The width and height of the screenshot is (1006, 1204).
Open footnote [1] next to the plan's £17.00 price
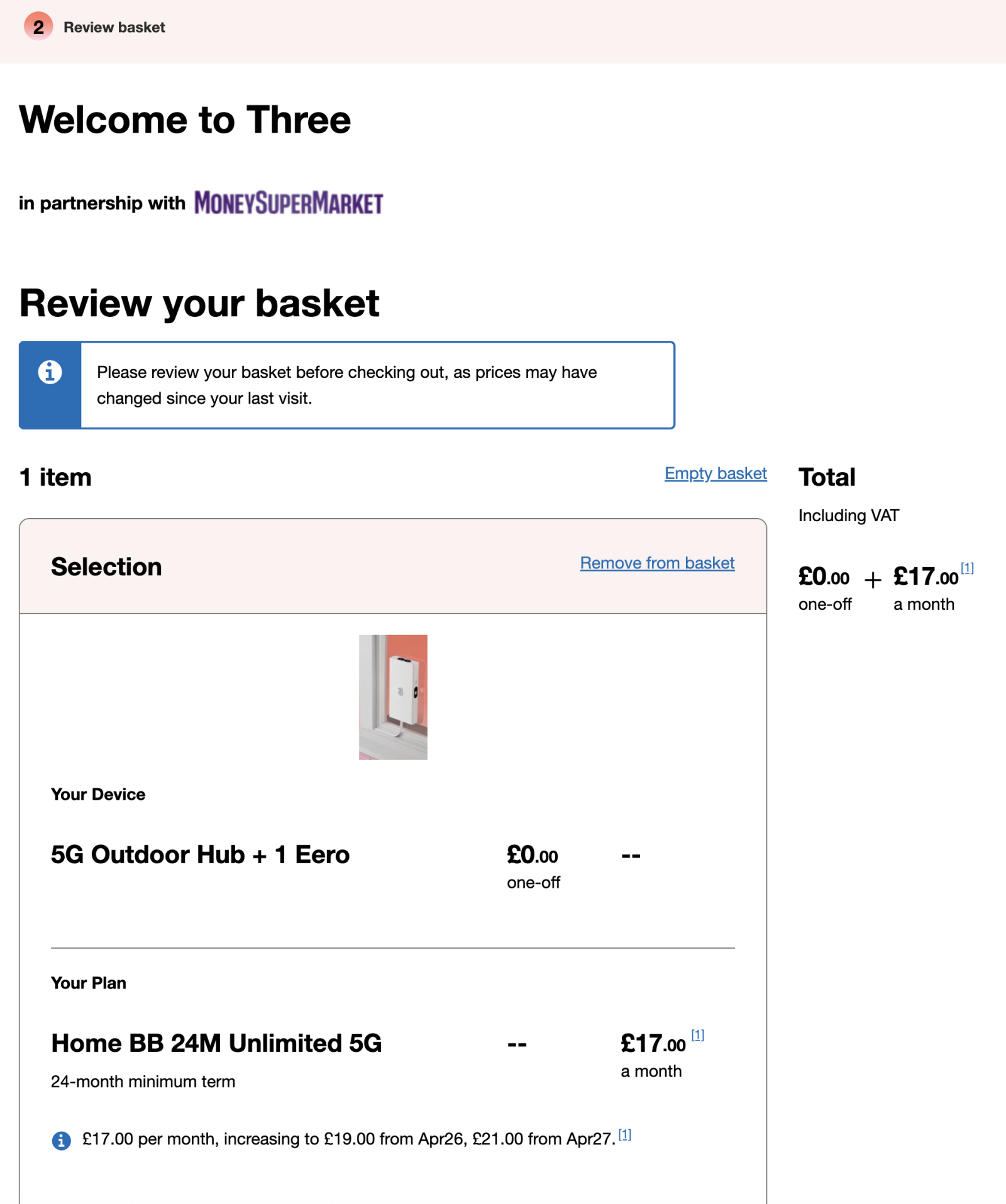[x=697, y=1035]
